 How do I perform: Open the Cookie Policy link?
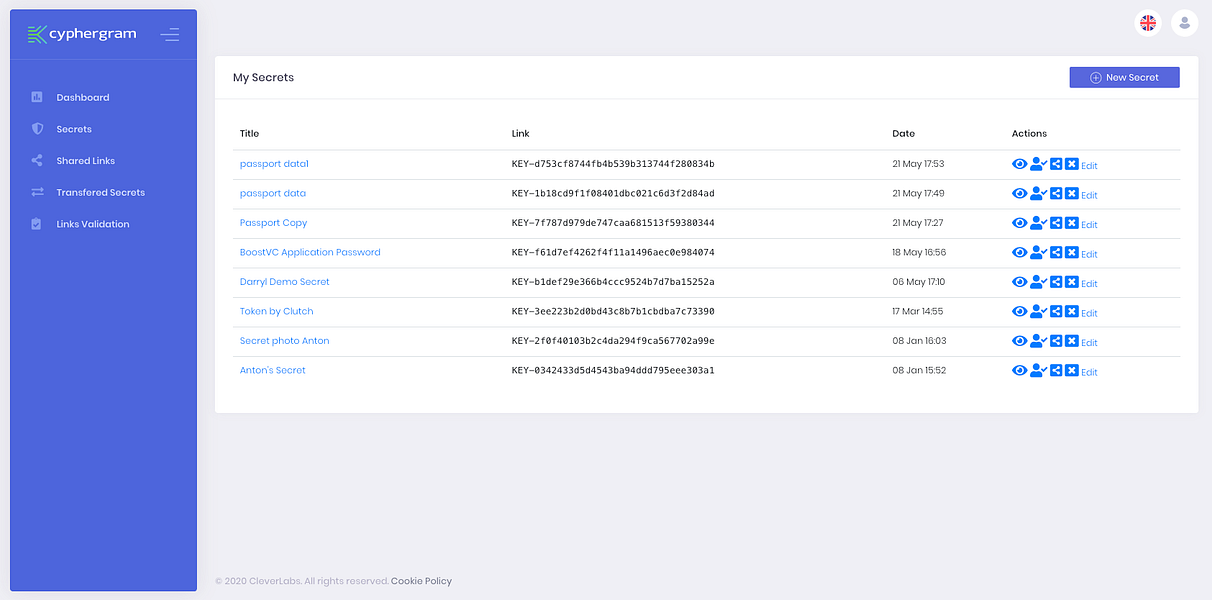click(x=421, y=581)
